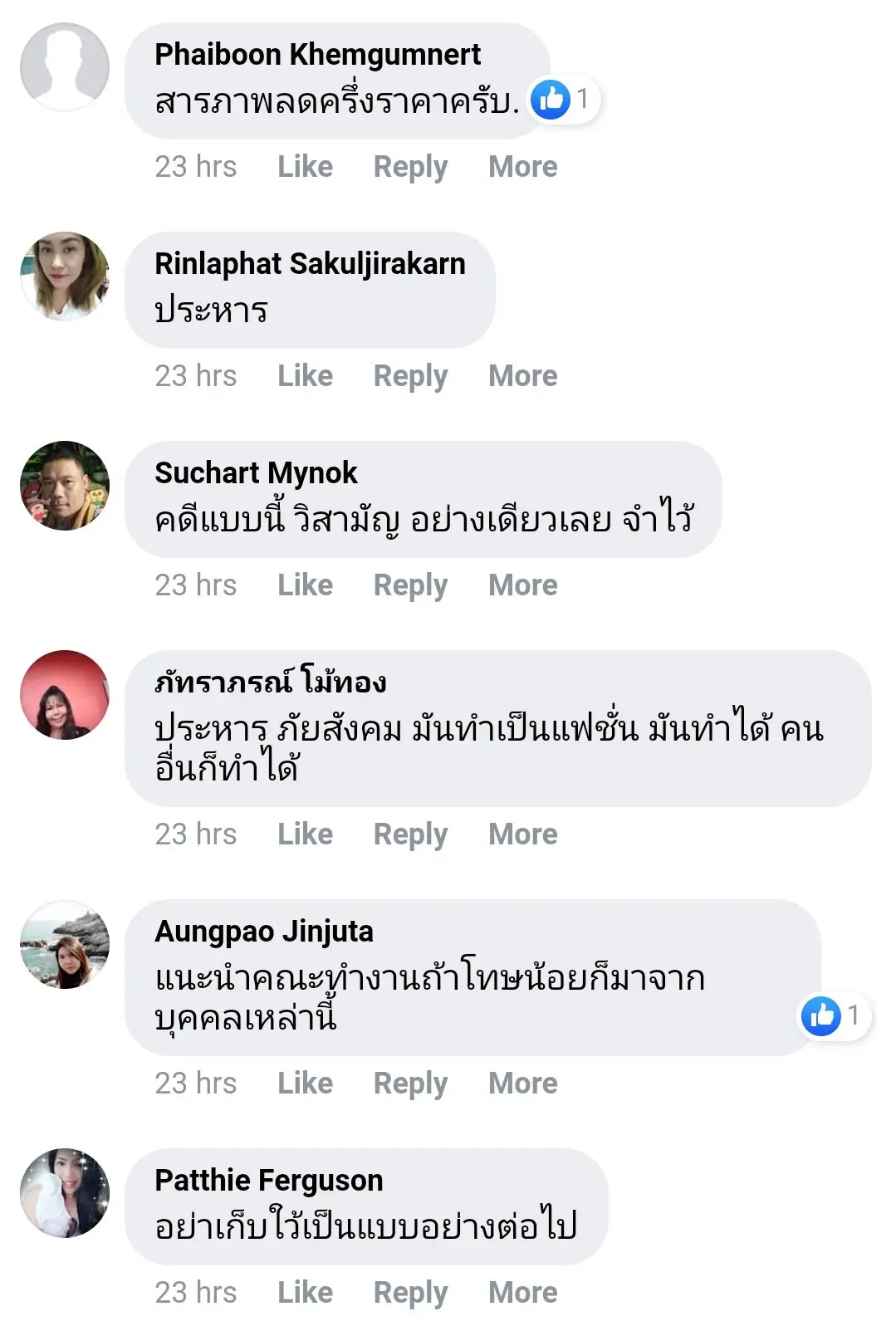Like Phaiboon Khemgumnert's comment
Screen dimensions: 896x1321
305,167
